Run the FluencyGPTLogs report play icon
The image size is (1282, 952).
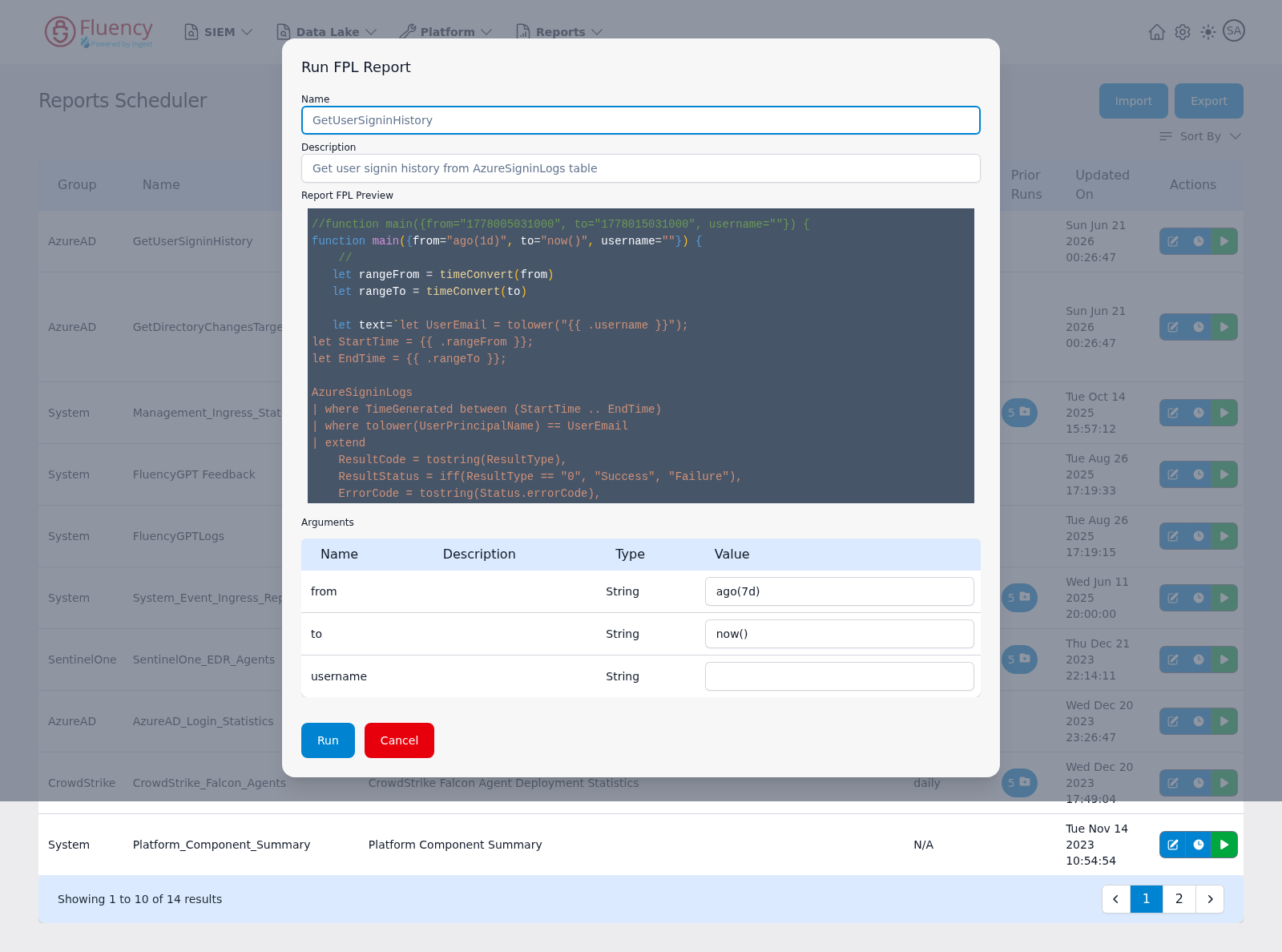(x=1224, y=536)
